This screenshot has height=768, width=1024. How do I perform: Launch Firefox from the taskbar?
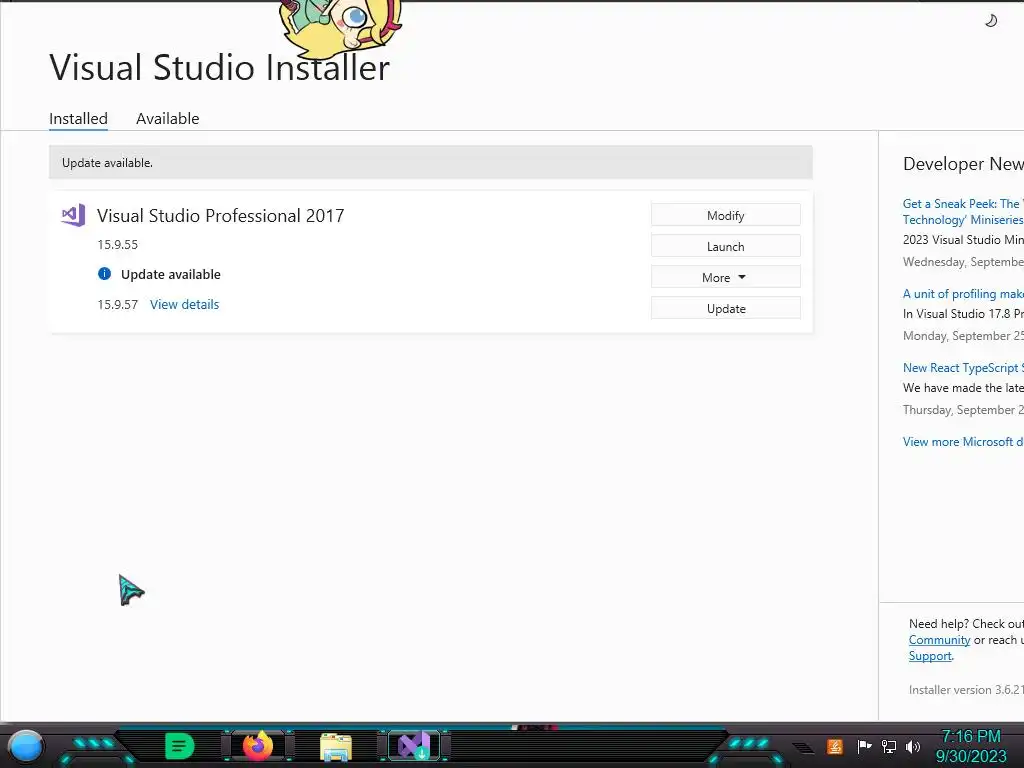pos(257,746)
